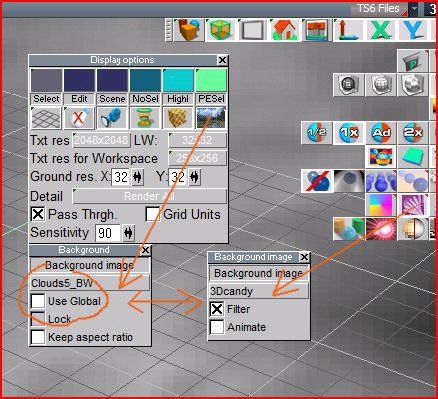
Task: Click the grid plane icon in Display options
Action: 46,118
